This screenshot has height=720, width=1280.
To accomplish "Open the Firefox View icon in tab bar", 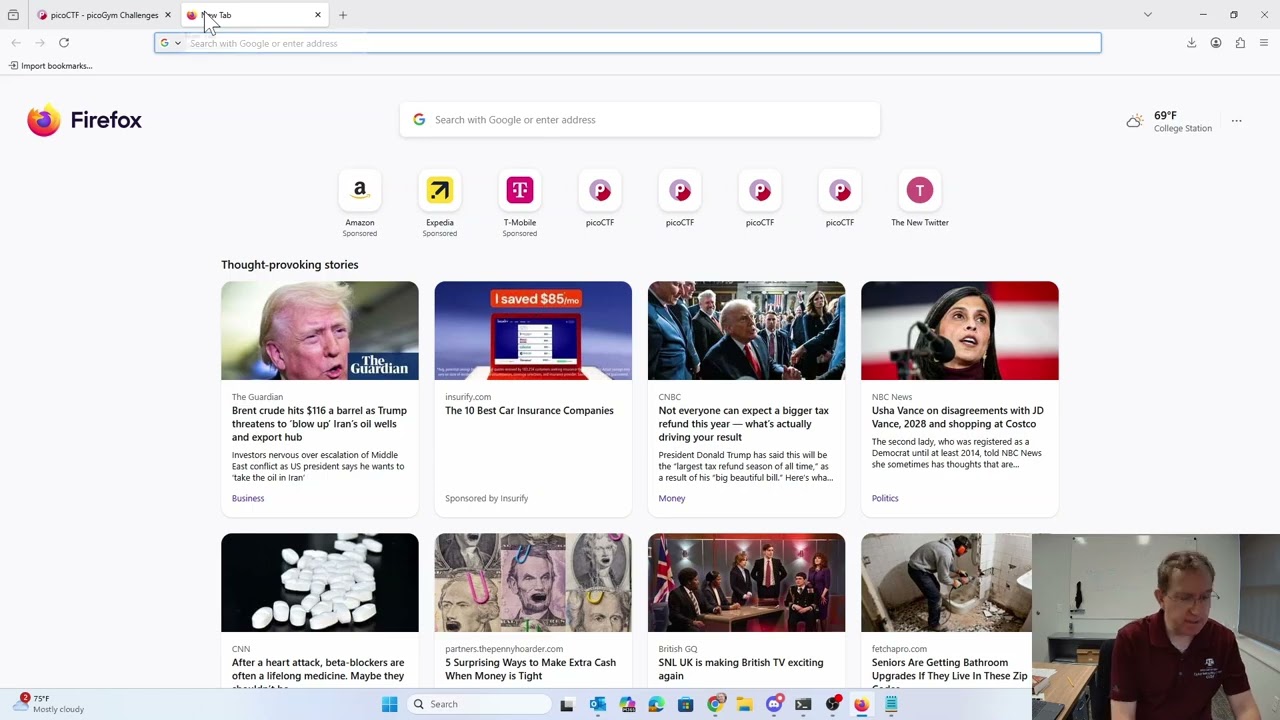I will click(13, 15).
